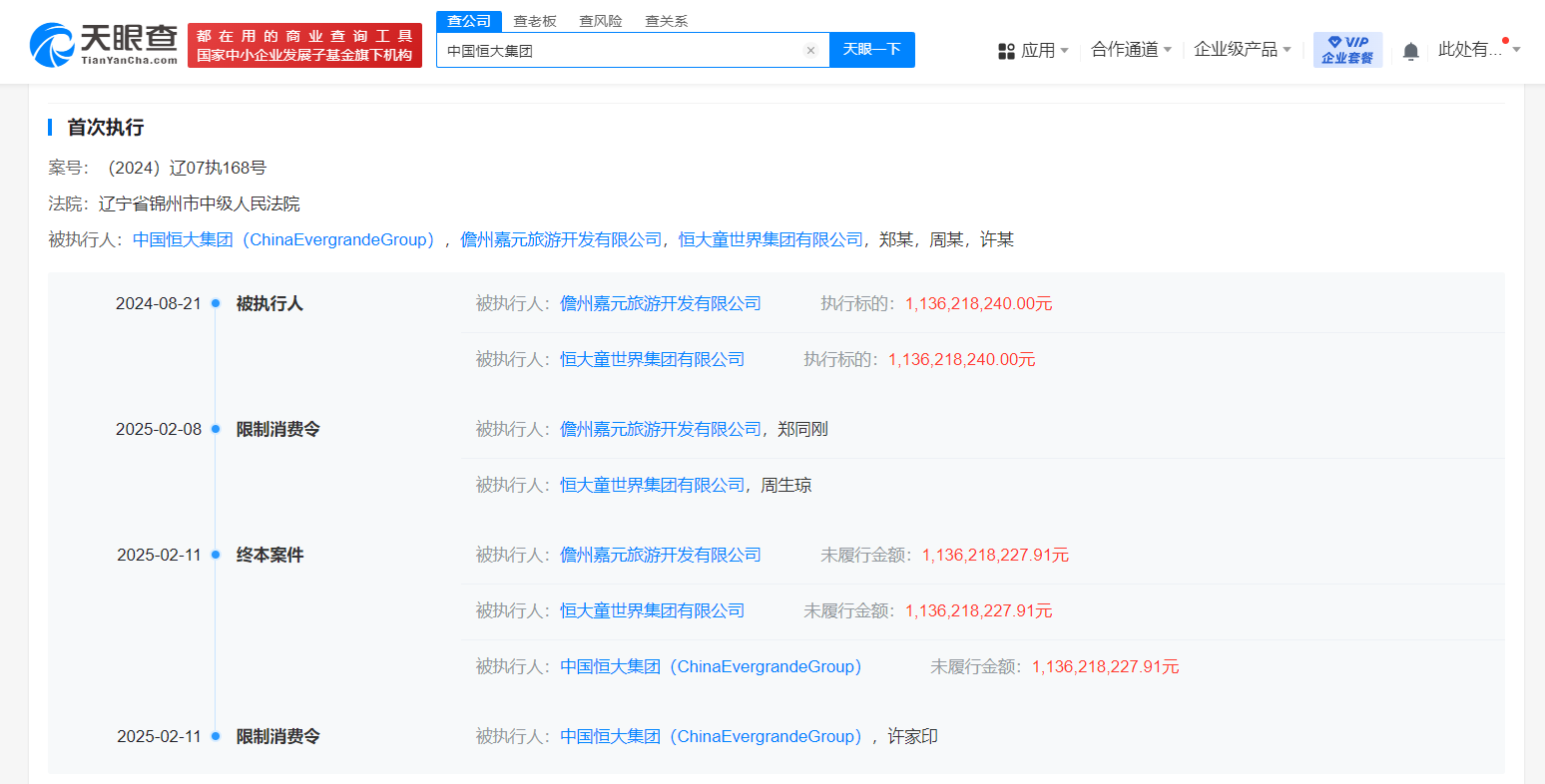Expand the 应用 dropdown arrow
Screen dimensions: 1545x784
(1064, 50)
